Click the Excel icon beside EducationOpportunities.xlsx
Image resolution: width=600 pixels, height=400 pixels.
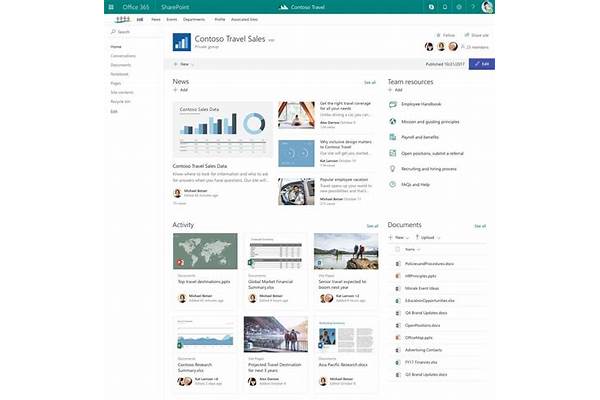[398, 301]
